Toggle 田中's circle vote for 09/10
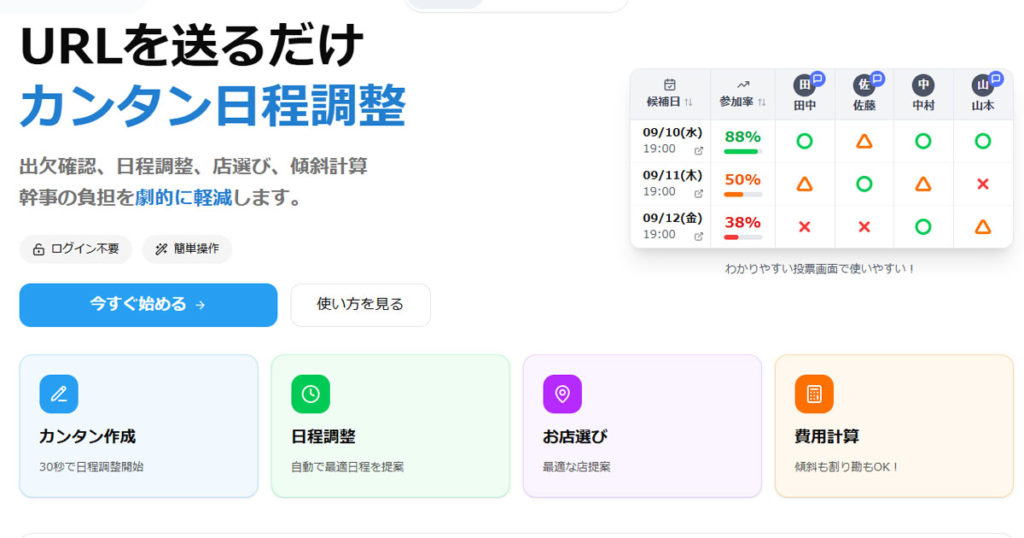The height and width of the screenshot is (538, 1024). (x=804, y=141)
